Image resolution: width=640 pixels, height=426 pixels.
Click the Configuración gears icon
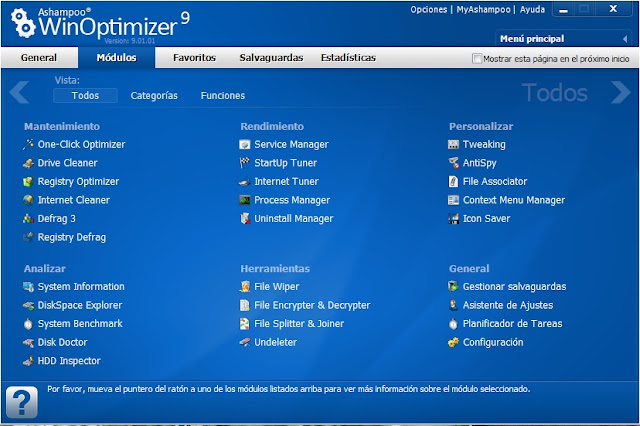(453, 342)
